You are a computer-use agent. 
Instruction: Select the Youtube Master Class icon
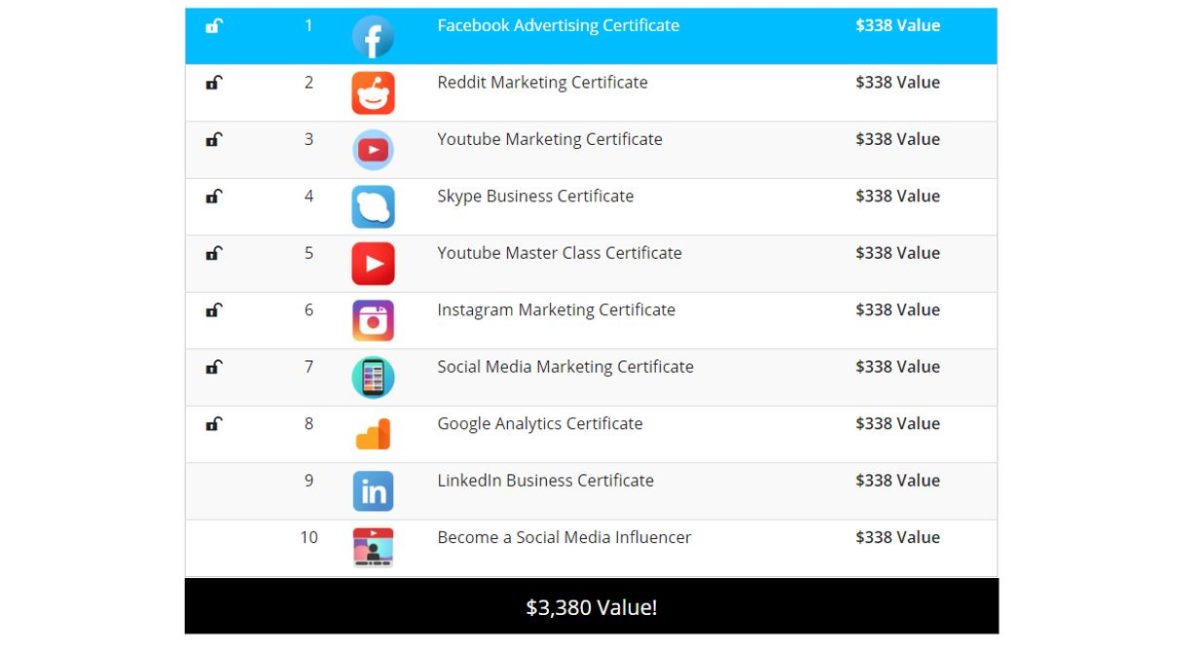373,263
